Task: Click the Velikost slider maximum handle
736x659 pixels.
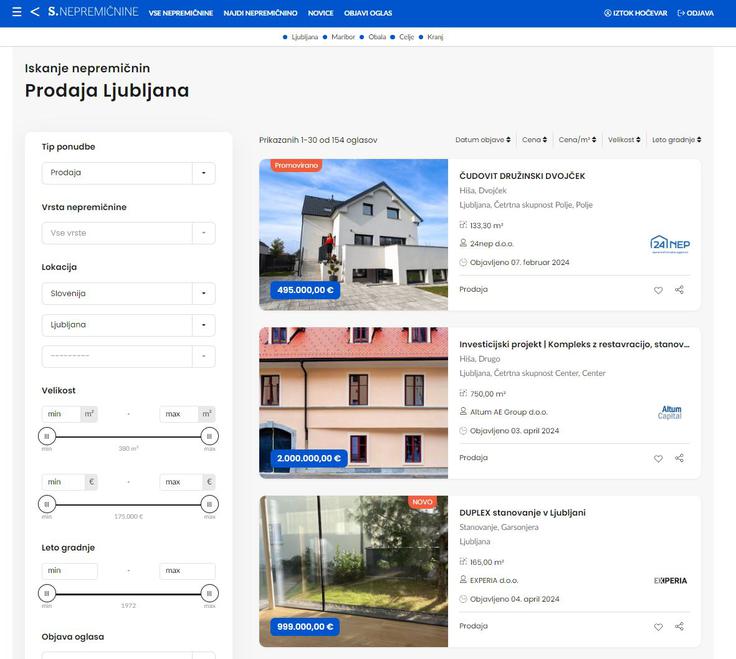Action: (x=209, y=437)
